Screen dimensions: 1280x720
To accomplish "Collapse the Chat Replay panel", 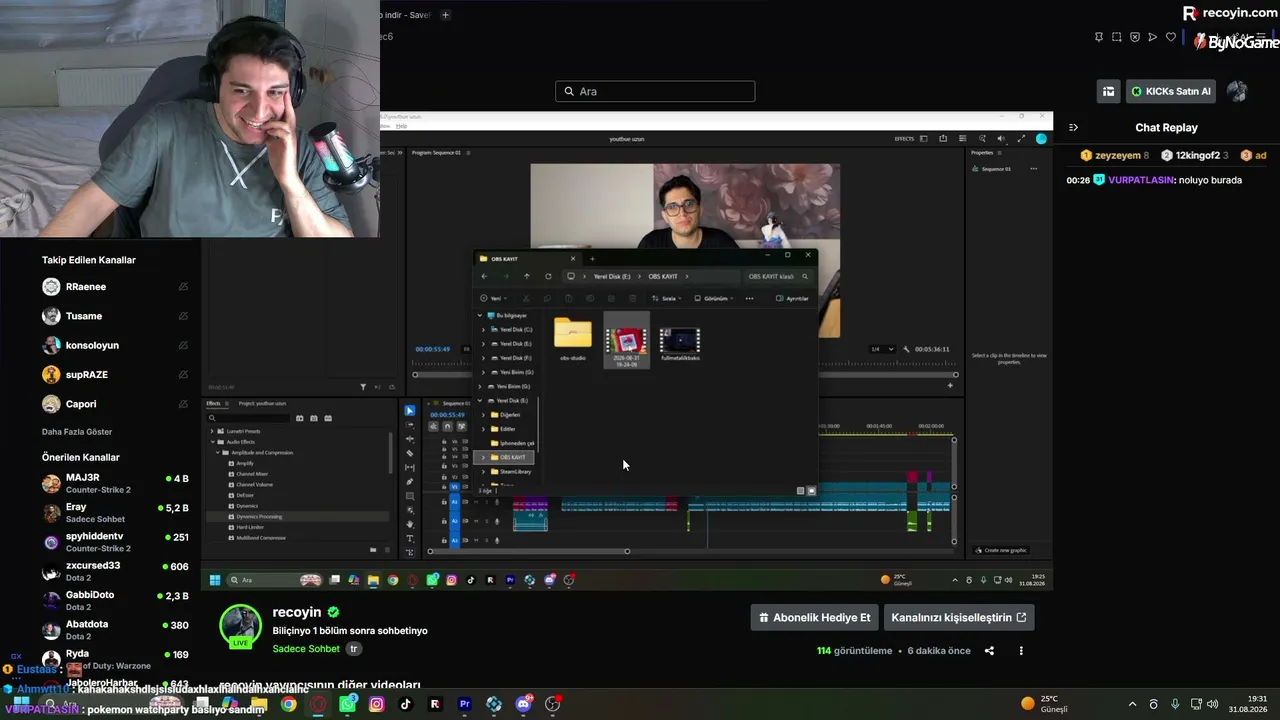I will pyautogui.click(x=1073, y=128).
